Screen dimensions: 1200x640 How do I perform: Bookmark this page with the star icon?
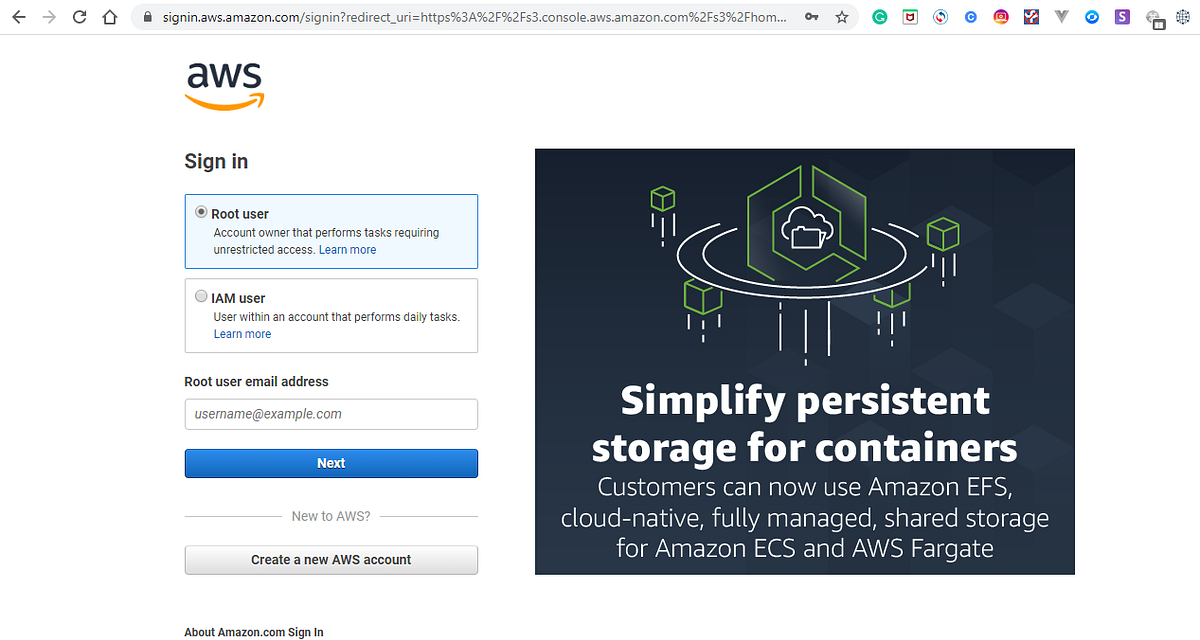point(841,17)
